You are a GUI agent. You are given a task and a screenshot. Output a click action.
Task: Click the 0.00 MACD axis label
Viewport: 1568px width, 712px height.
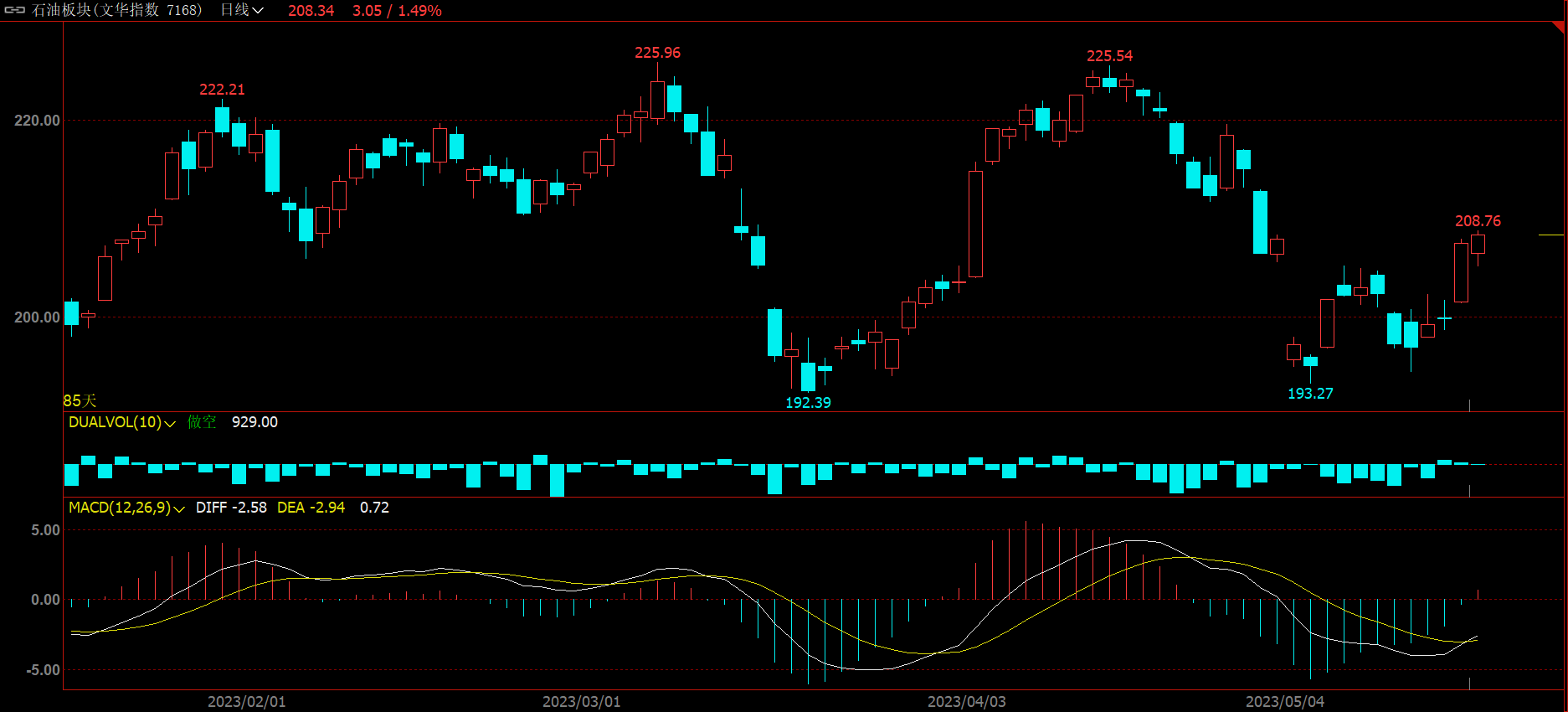(x=45, y=600)
